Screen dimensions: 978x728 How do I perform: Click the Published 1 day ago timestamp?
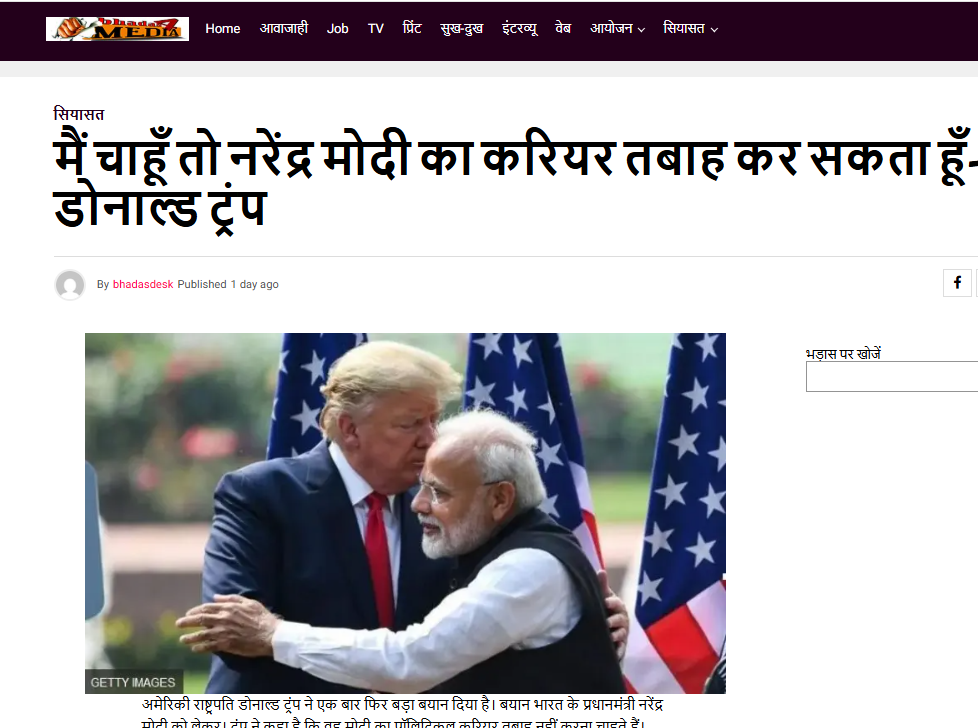coord(228,284)
